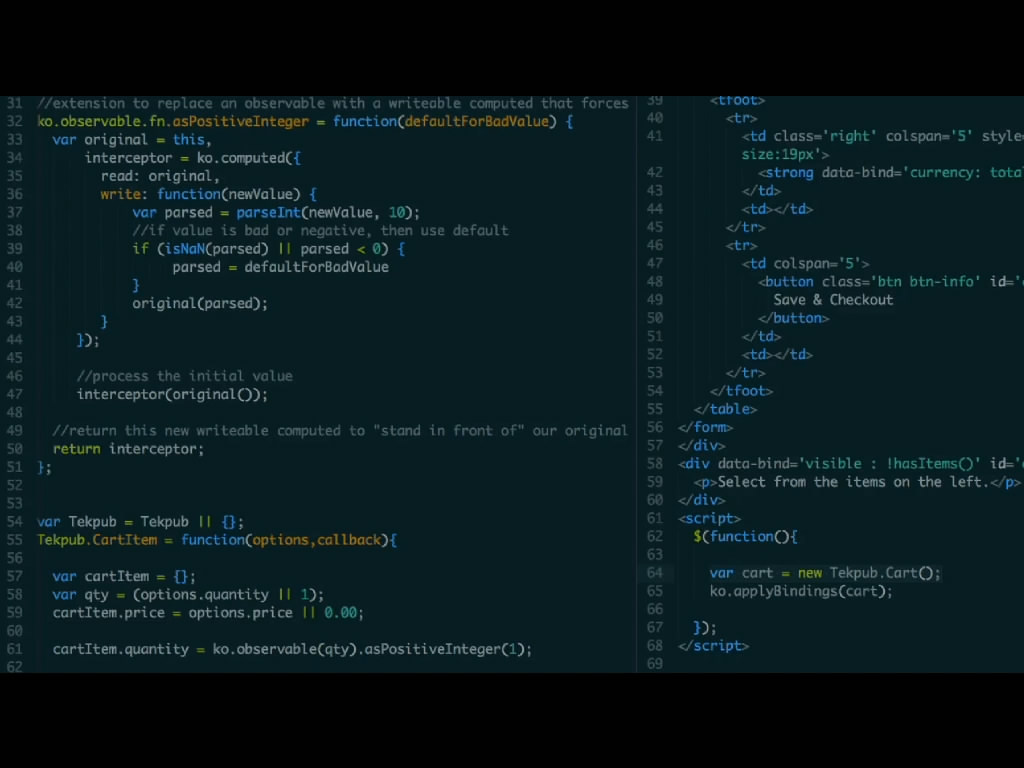Screen dimensions: 1024x768
Task: Click "function(defaultForBadValue) {" on line 32
Action: pyautogui.click(x=453, y=121)
